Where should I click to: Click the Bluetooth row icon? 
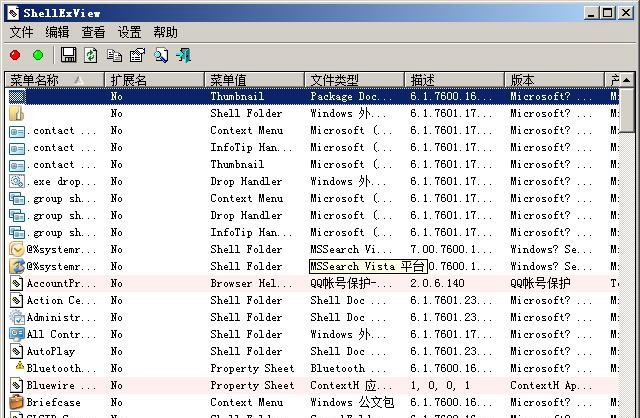(19, 365)
